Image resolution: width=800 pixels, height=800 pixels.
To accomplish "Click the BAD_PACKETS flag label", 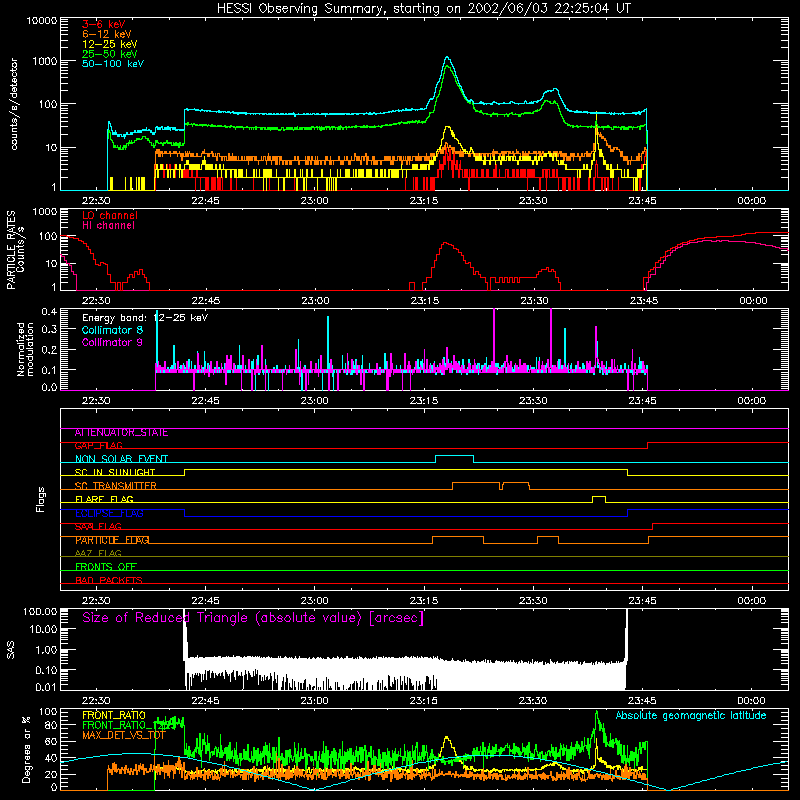I will [x=109, y=580].
